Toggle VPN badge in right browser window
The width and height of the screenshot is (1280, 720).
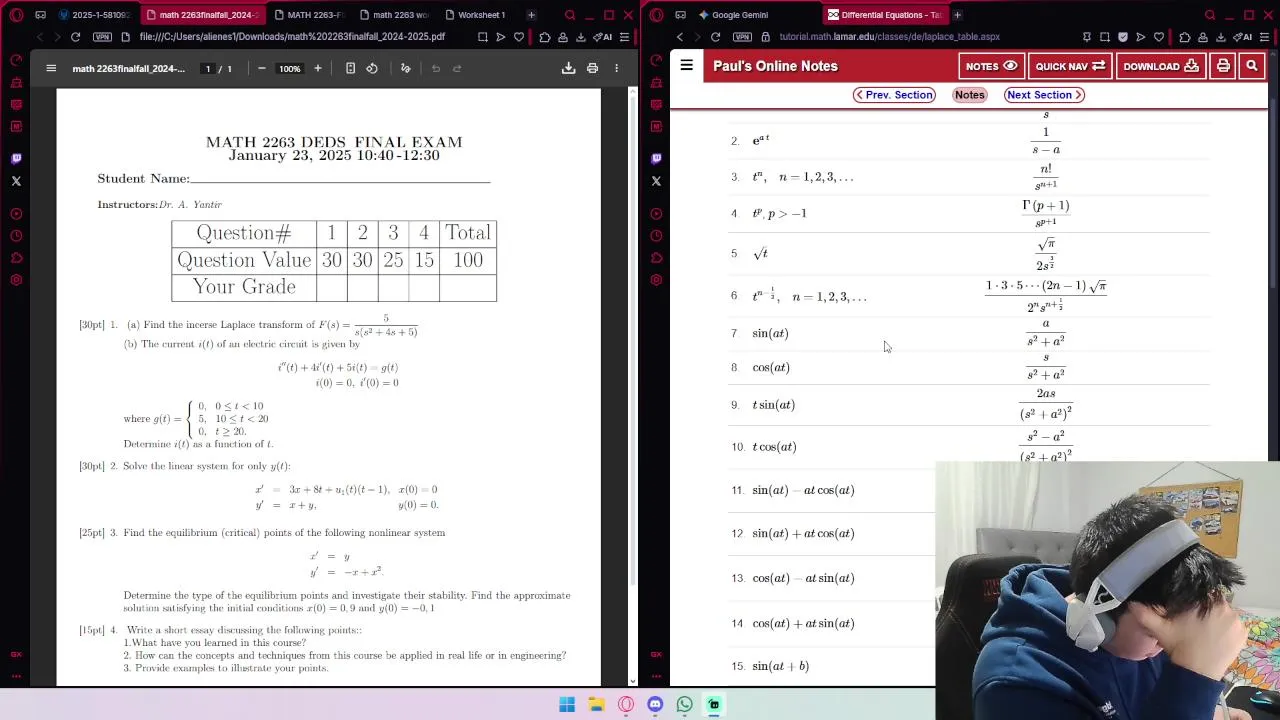click(743, 37)
